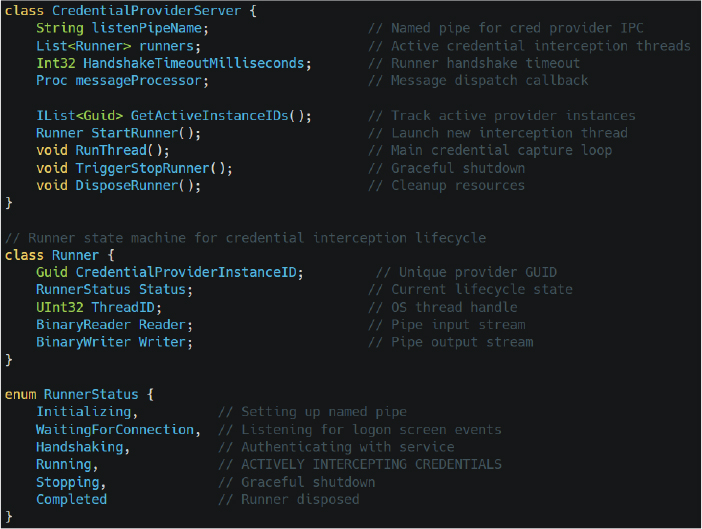
Task: Select the WaitingForConnection enum value
Action: coord(115,430)
